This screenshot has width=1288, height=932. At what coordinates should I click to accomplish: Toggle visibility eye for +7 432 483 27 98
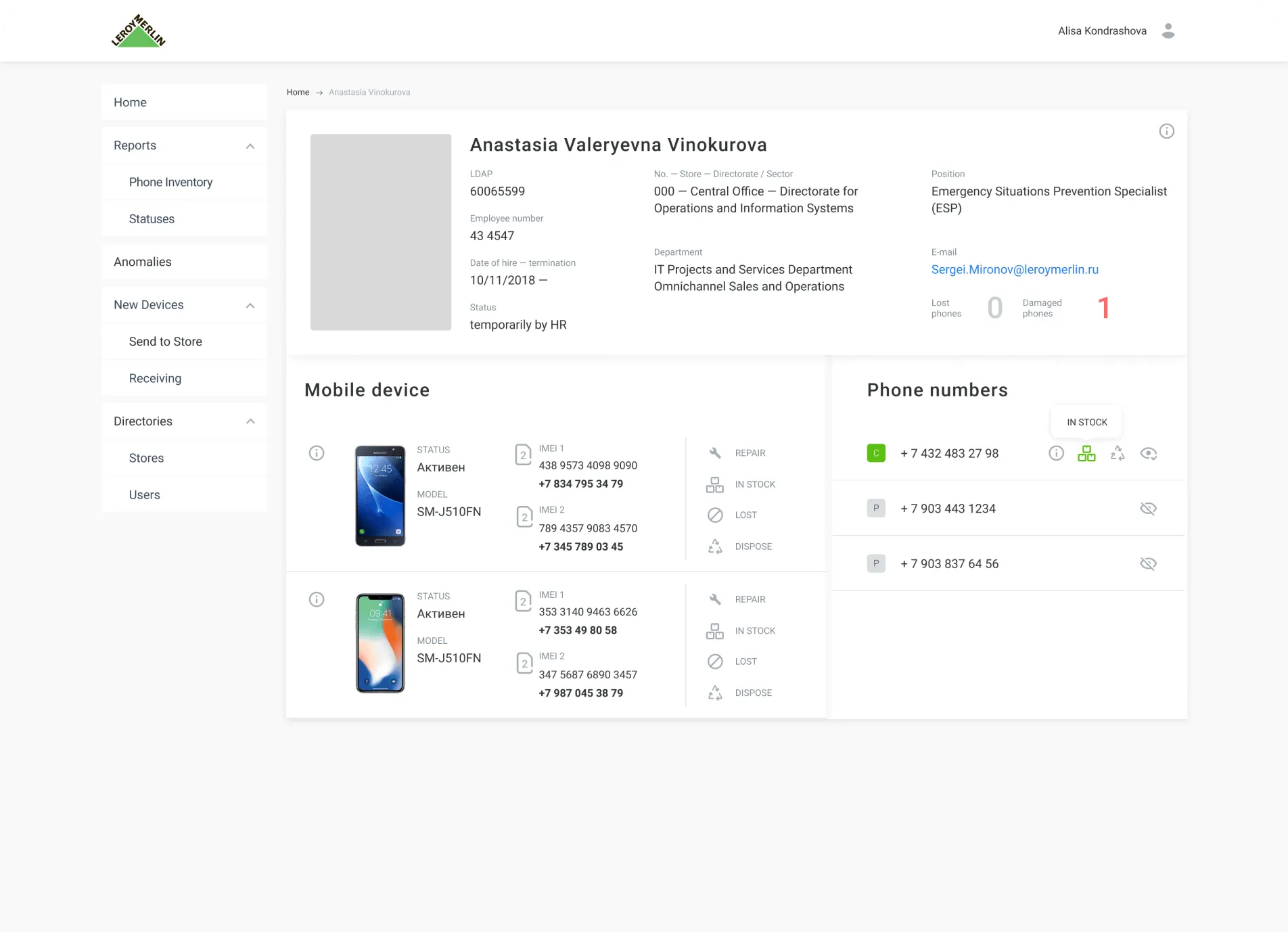1148,454
